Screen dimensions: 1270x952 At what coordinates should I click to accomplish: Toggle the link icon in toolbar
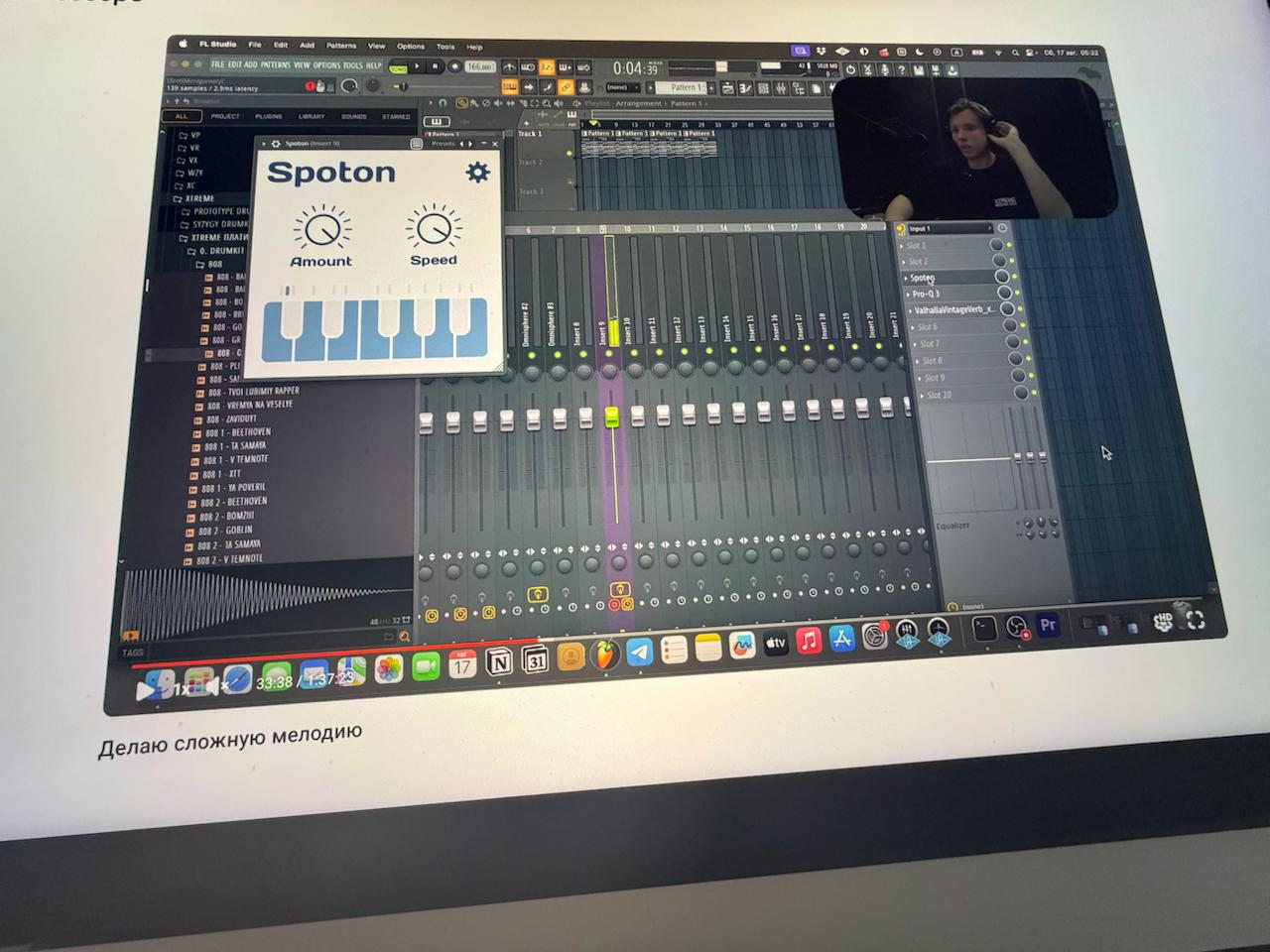pos(566,87)
